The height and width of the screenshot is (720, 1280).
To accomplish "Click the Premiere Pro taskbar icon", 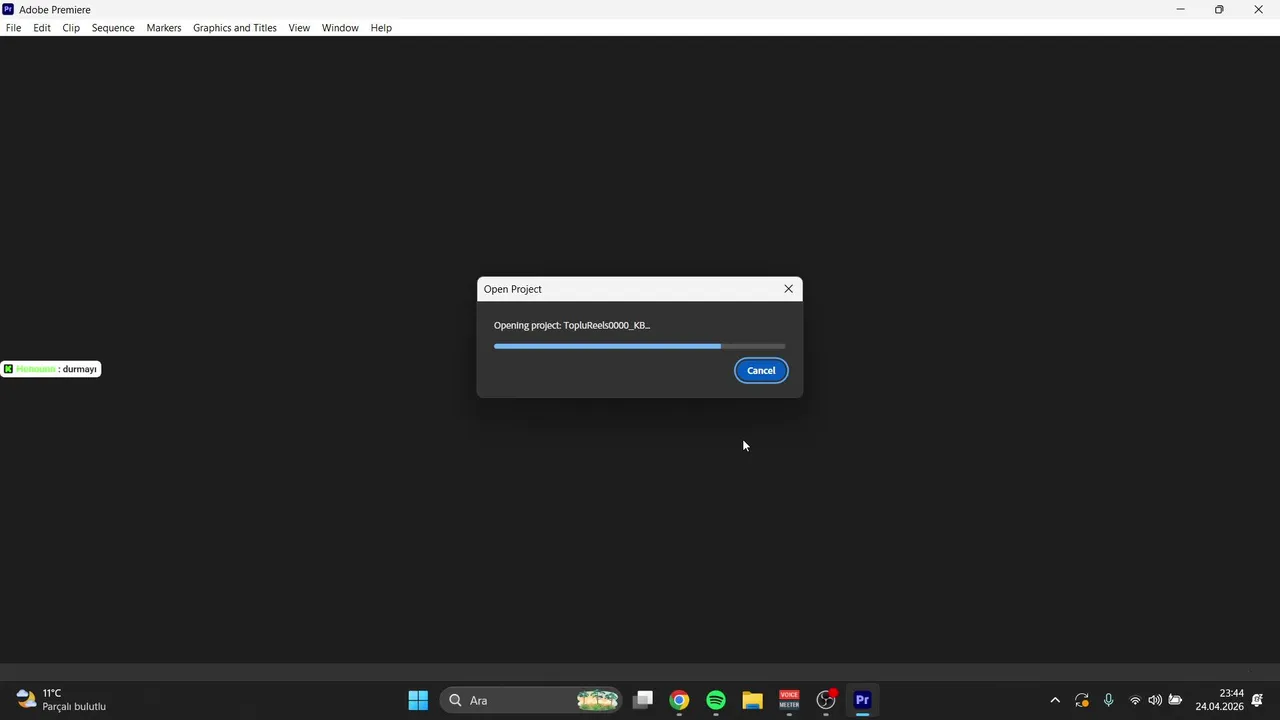I will click(x=862, y=700).
